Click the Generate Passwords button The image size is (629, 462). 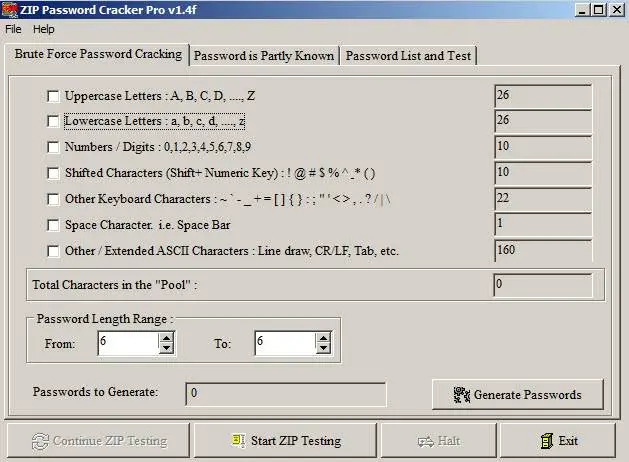pyautogui.click(x=517, y=395)
